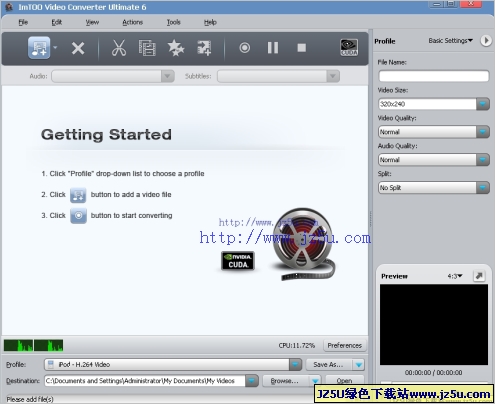Click the Add Output Profile icon
495x404 pixels.
[x=204, y=48]
